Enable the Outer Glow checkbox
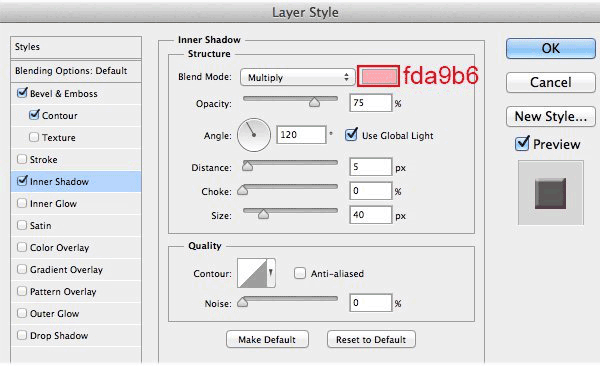 (x=22, y=313)
